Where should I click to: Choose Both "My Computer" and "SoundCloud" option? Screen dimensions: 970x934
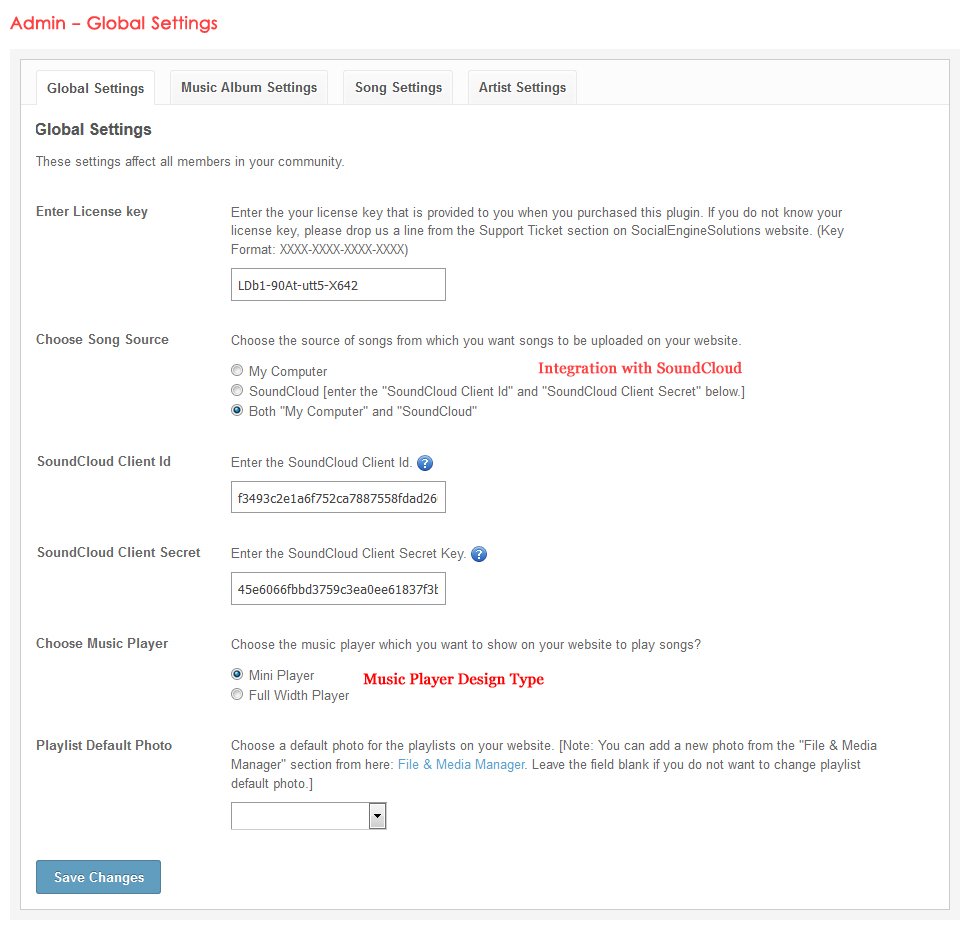[x=237, y=411]
